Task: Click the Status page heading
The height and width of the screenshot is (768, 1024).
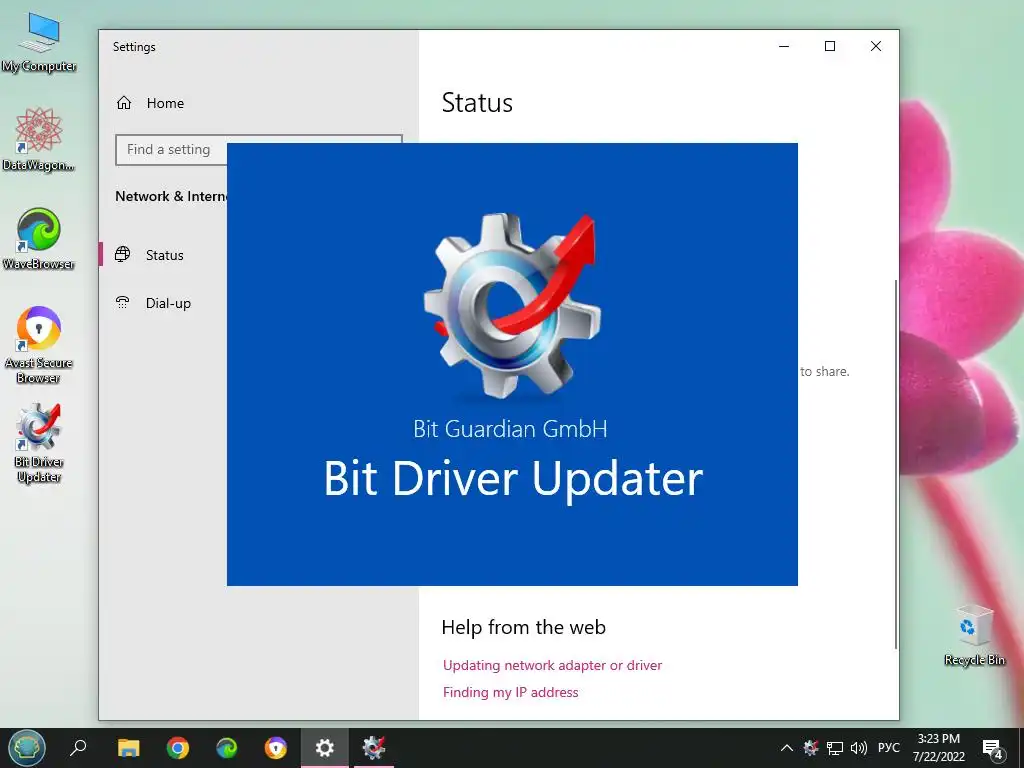Action: click(x=477, y=103)
